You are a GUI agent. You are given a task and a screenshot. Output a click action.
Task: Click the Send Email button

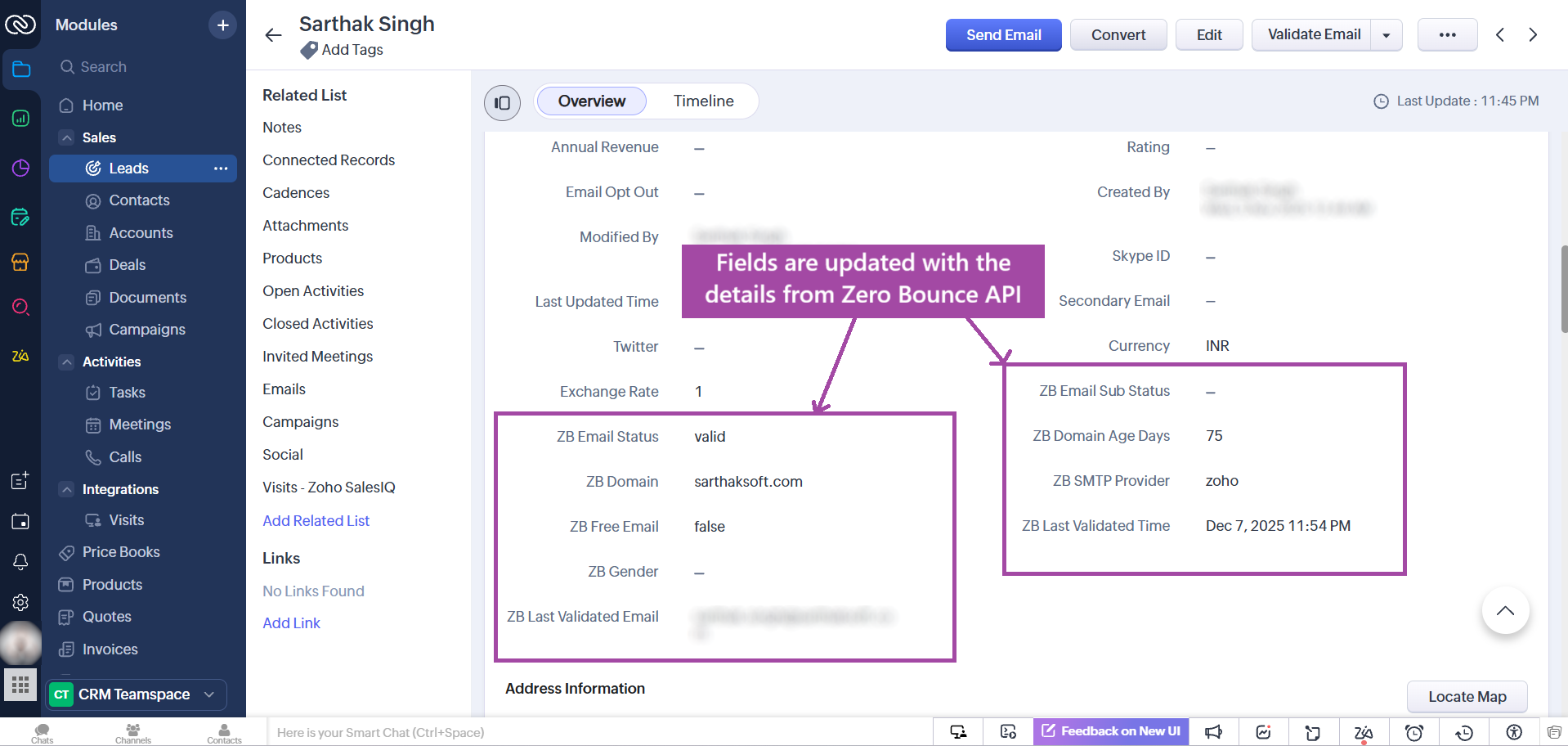[x=1003, y=35]
